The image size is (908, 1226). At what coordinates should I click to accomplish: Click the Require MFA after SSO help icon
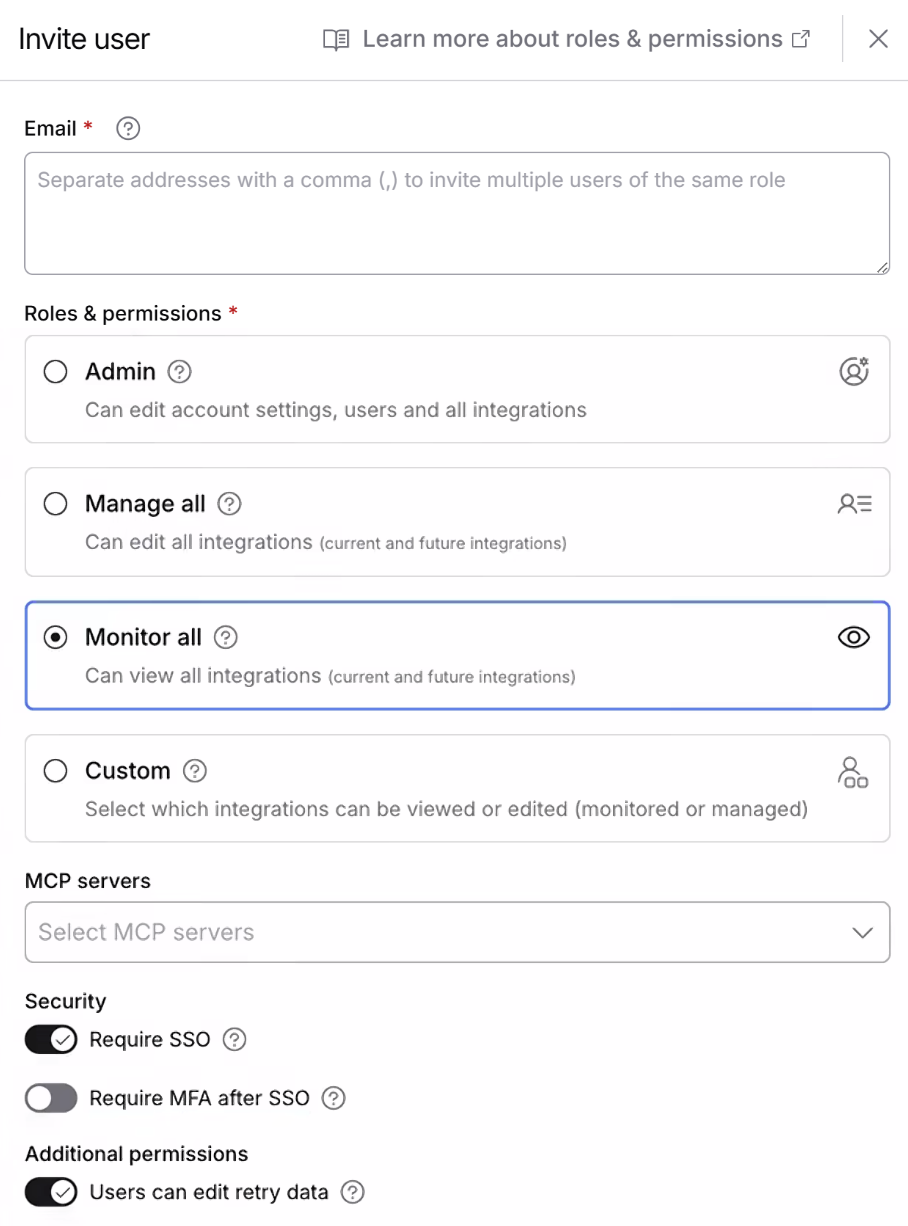point(333,1098)
